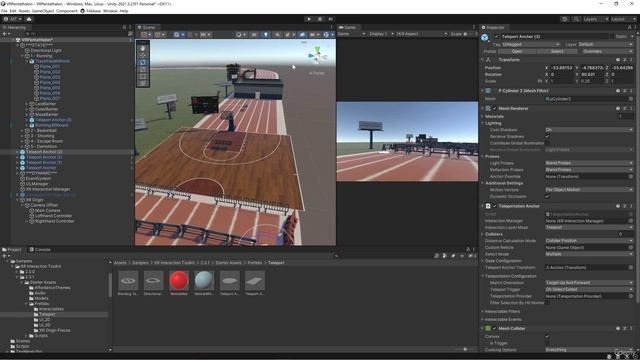Image resolution: width=640 pixels, height=360 pixels.
Task: Switch to the Game tab
Action: point(347,27)
